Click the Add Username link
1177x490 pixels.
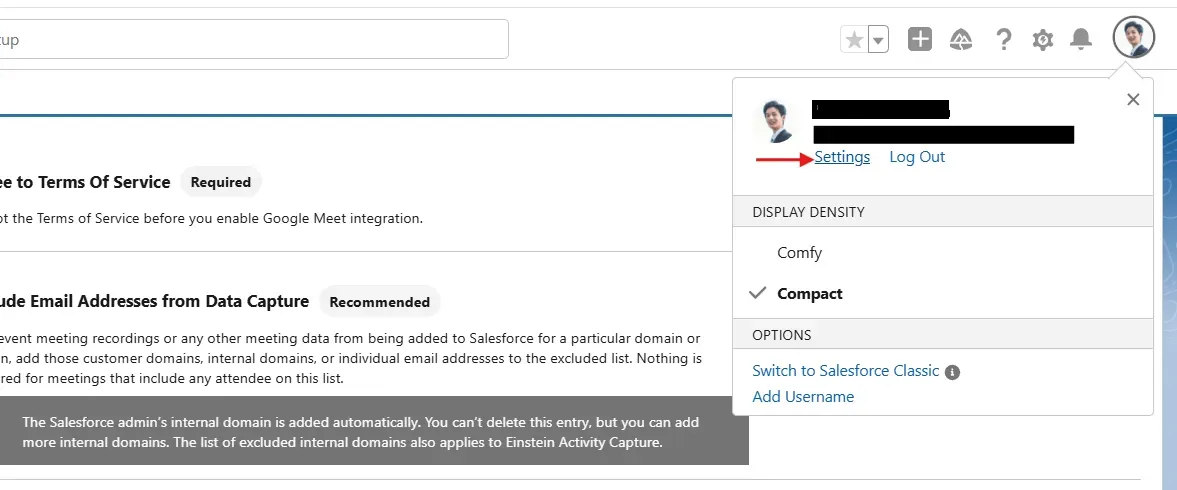click(x=803, y=397)
